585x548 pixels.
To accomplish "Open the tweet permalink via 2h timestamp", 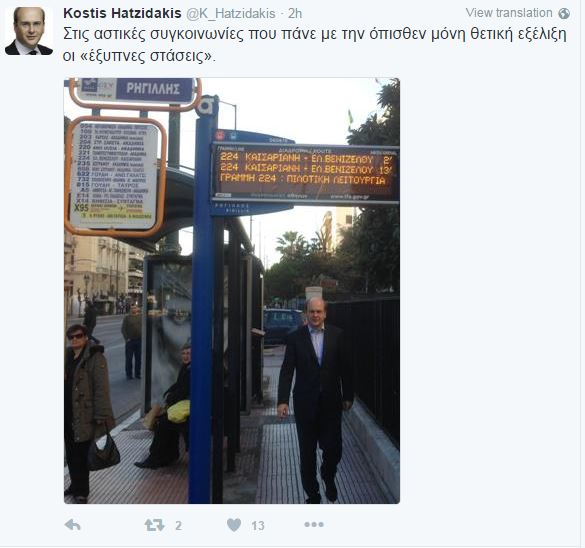I will (295, 14).
